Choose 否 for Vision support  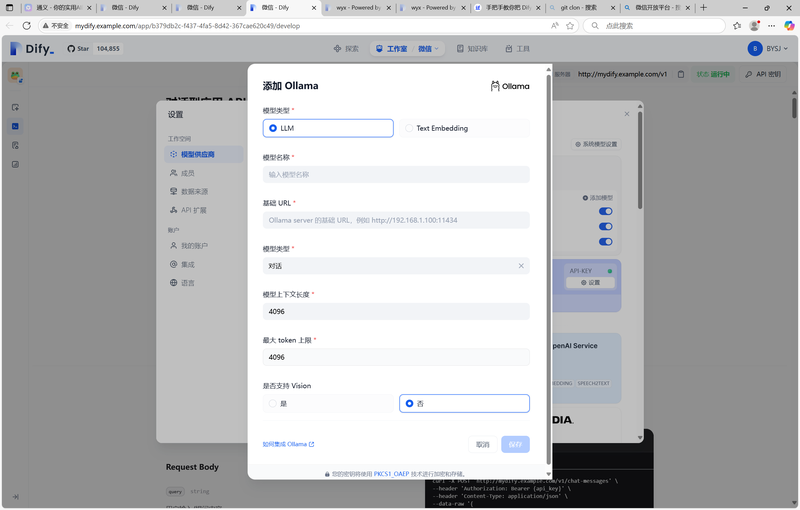click(464, 403)
